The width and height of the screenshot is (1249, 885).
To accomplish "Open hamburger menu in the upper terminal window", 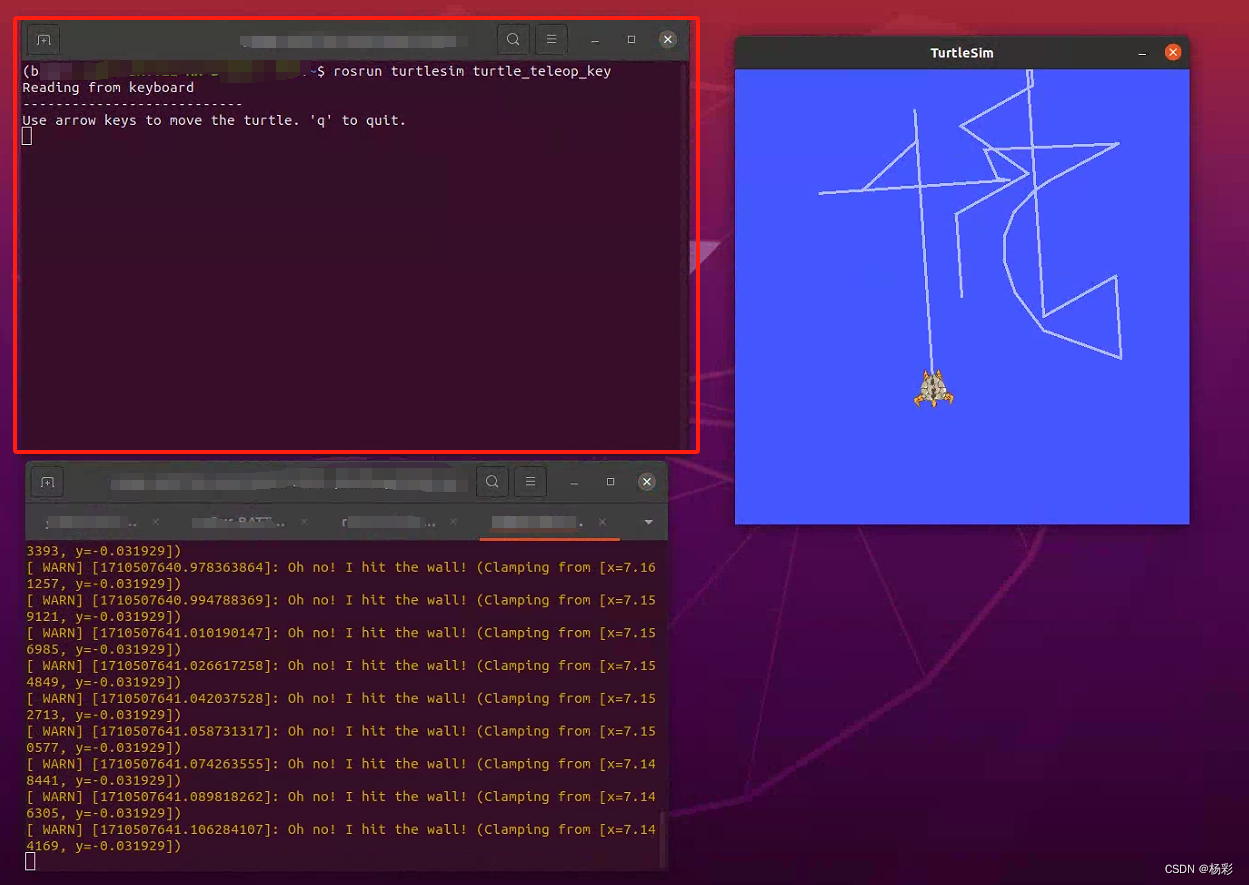I will (x=551, y=40).
